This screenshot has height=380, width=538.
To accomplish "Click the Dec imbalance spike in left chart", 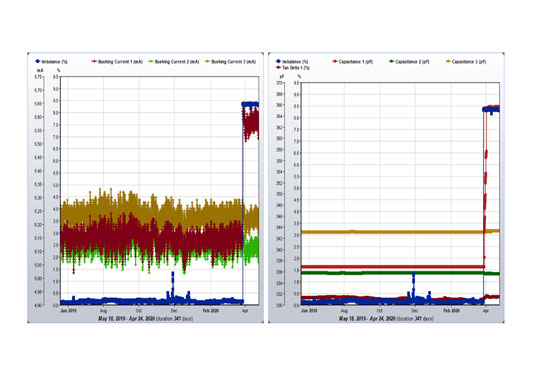I will click(x=173, y=285).
